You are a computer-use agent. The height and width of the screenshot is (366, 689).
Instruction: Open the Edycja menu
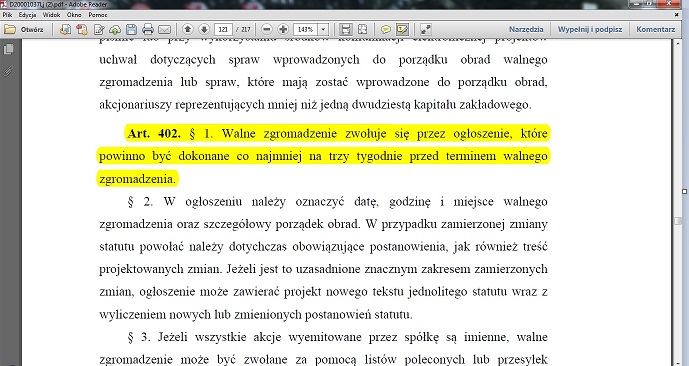coord(27,15)
